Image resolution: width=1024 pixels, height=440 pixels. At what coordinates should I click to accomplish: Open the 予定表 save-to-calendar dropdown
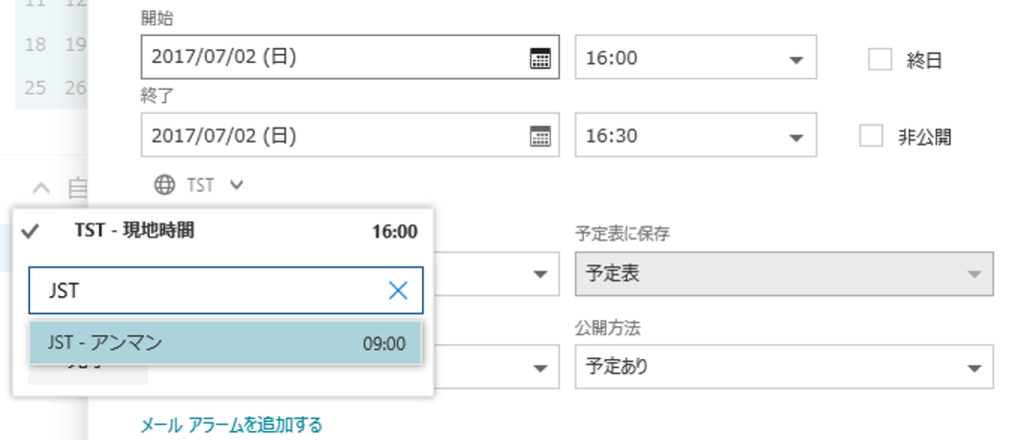[x=784, y=274]
